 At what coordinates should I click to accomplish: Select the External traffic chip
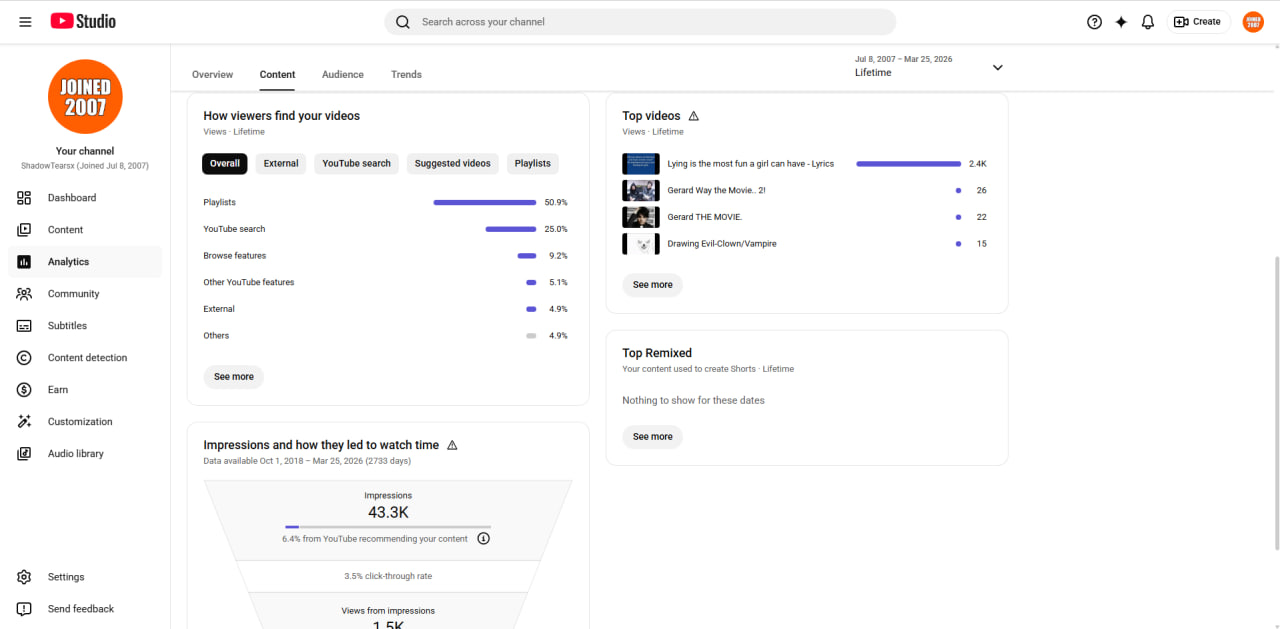pos(281,164)
